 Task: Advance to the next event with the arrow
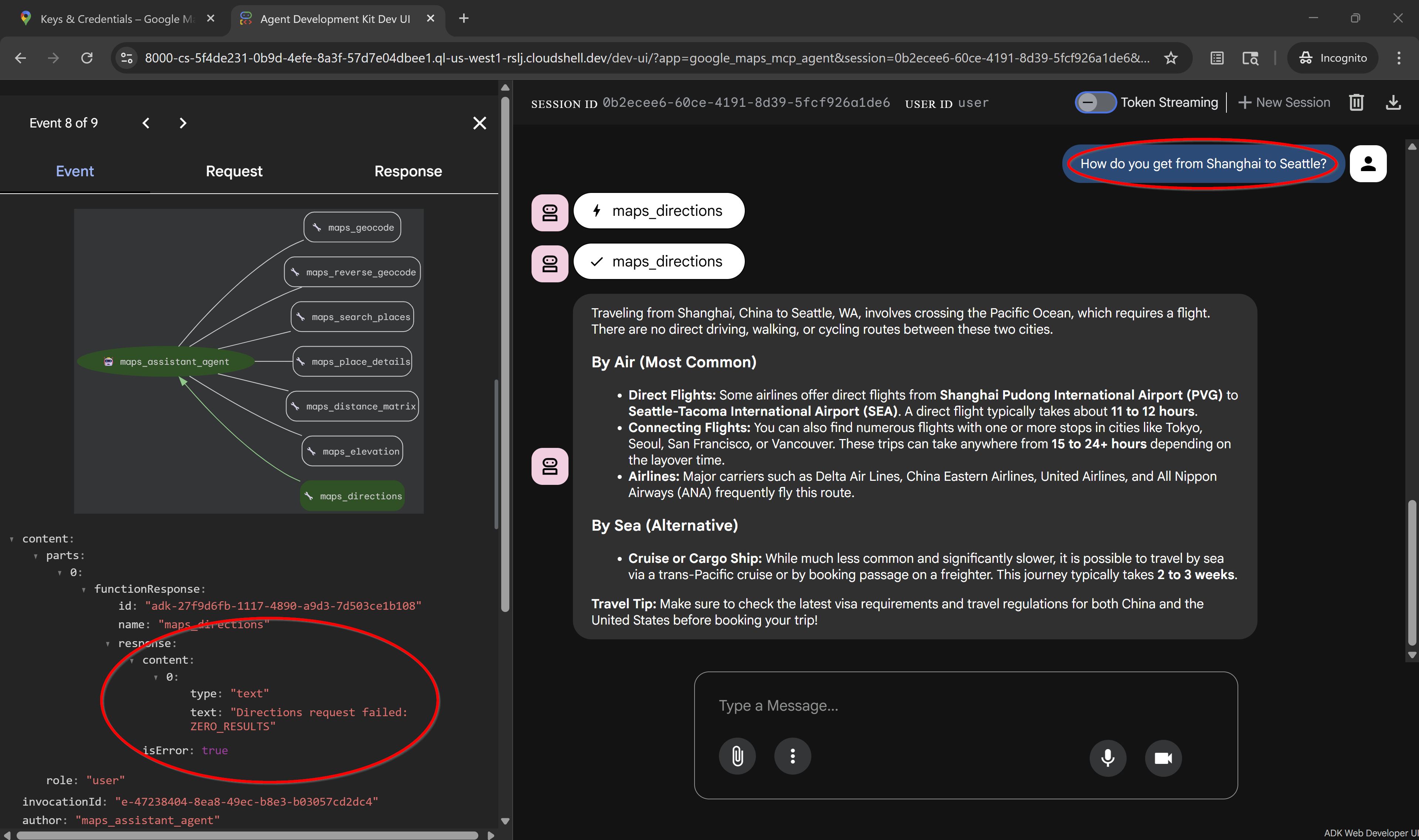[x=182, y=123]
